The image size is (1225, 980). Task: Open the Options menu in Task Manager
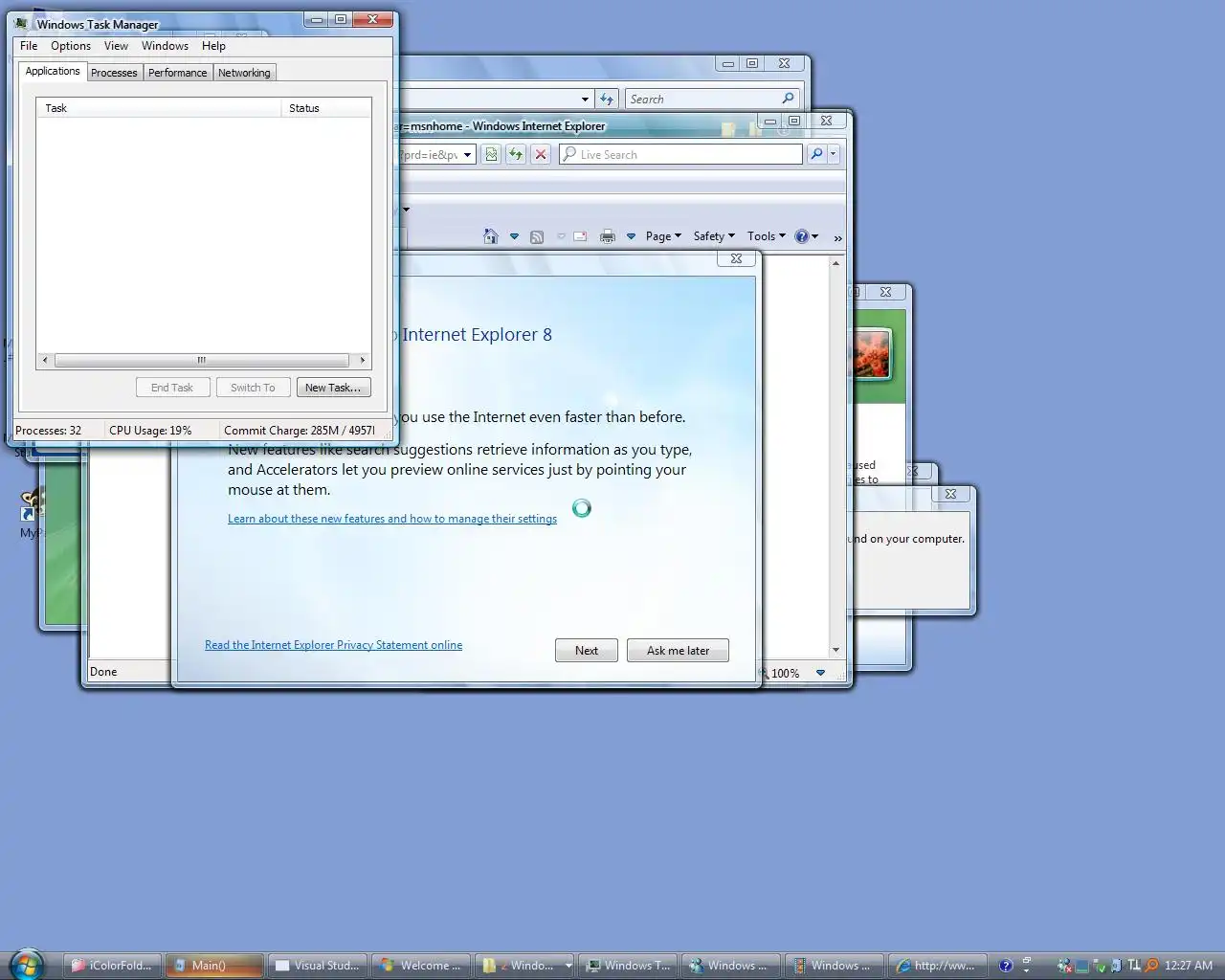pos(71,45)
